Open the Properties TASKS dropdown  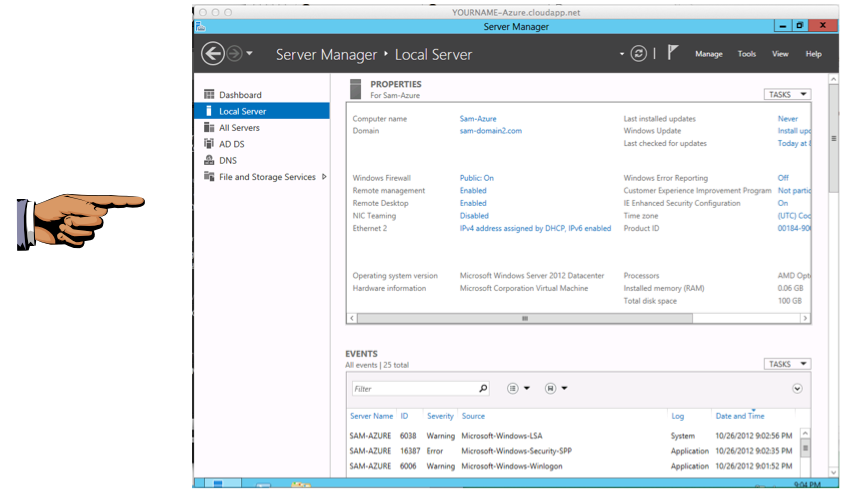pos(787,95)
